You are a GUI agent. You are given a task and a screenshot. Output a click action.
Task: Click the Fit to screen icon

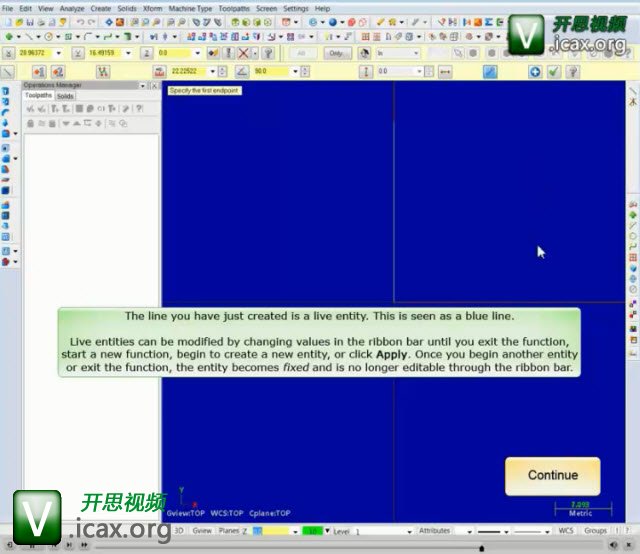[109, 22]
